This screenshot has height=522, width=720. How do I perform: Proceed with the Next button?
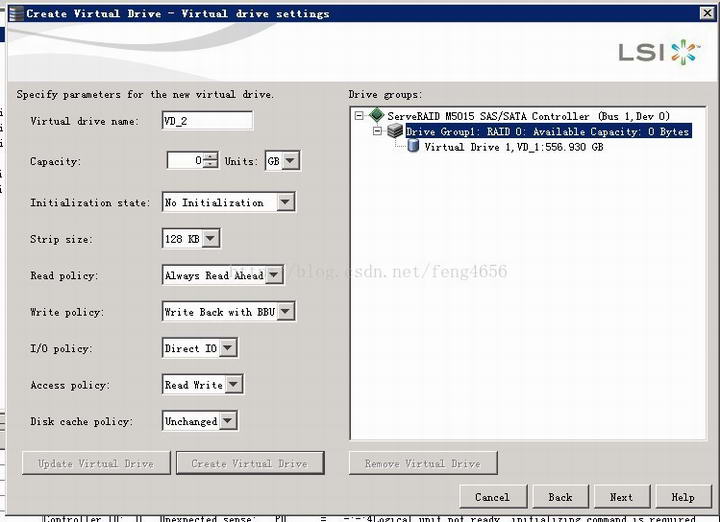(x=622, y=497)
